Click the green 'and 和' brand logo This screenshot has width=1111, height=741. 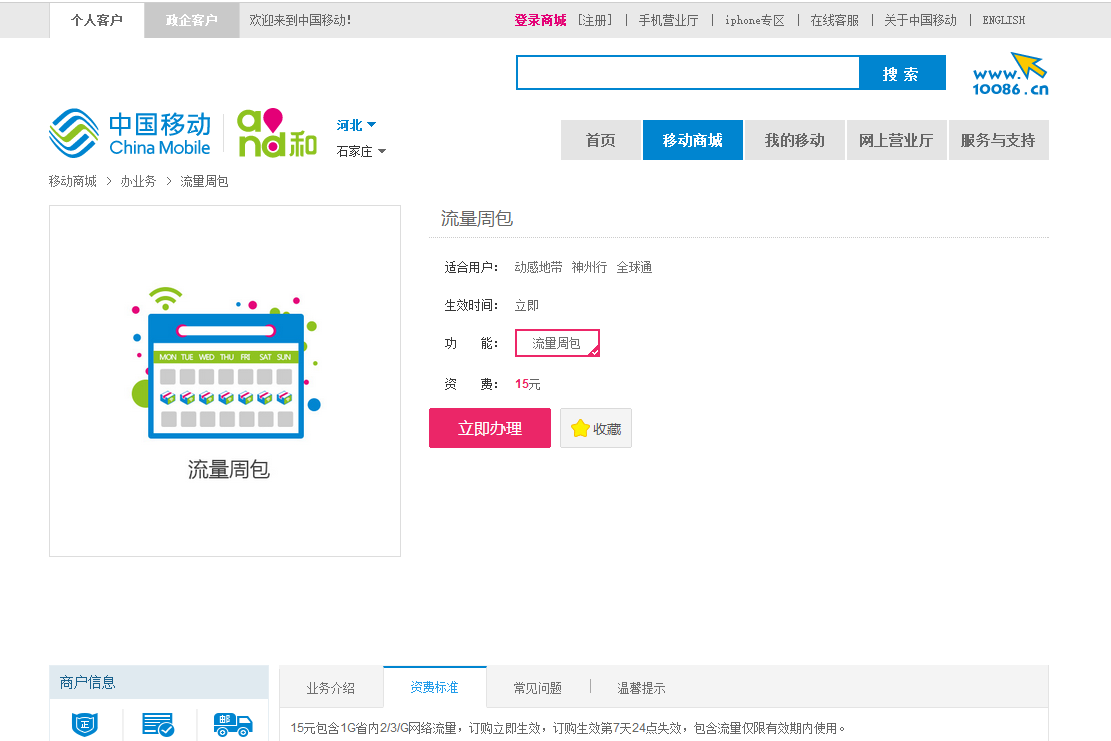[277, 134]
